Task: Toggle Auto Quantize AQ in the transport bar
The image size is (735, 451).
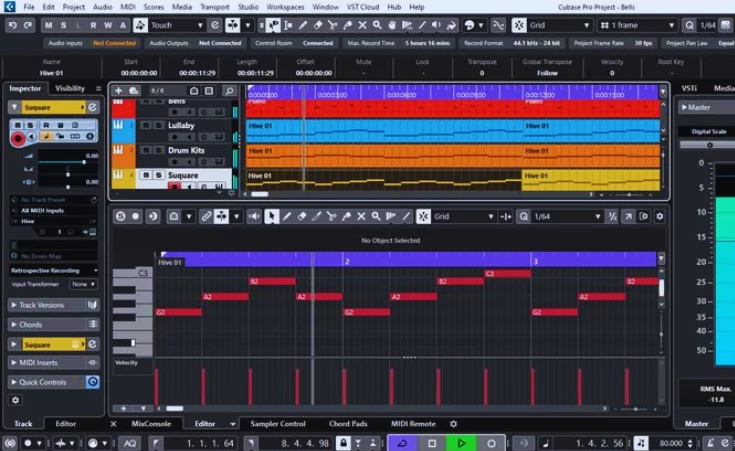Action: pos(130,443)
